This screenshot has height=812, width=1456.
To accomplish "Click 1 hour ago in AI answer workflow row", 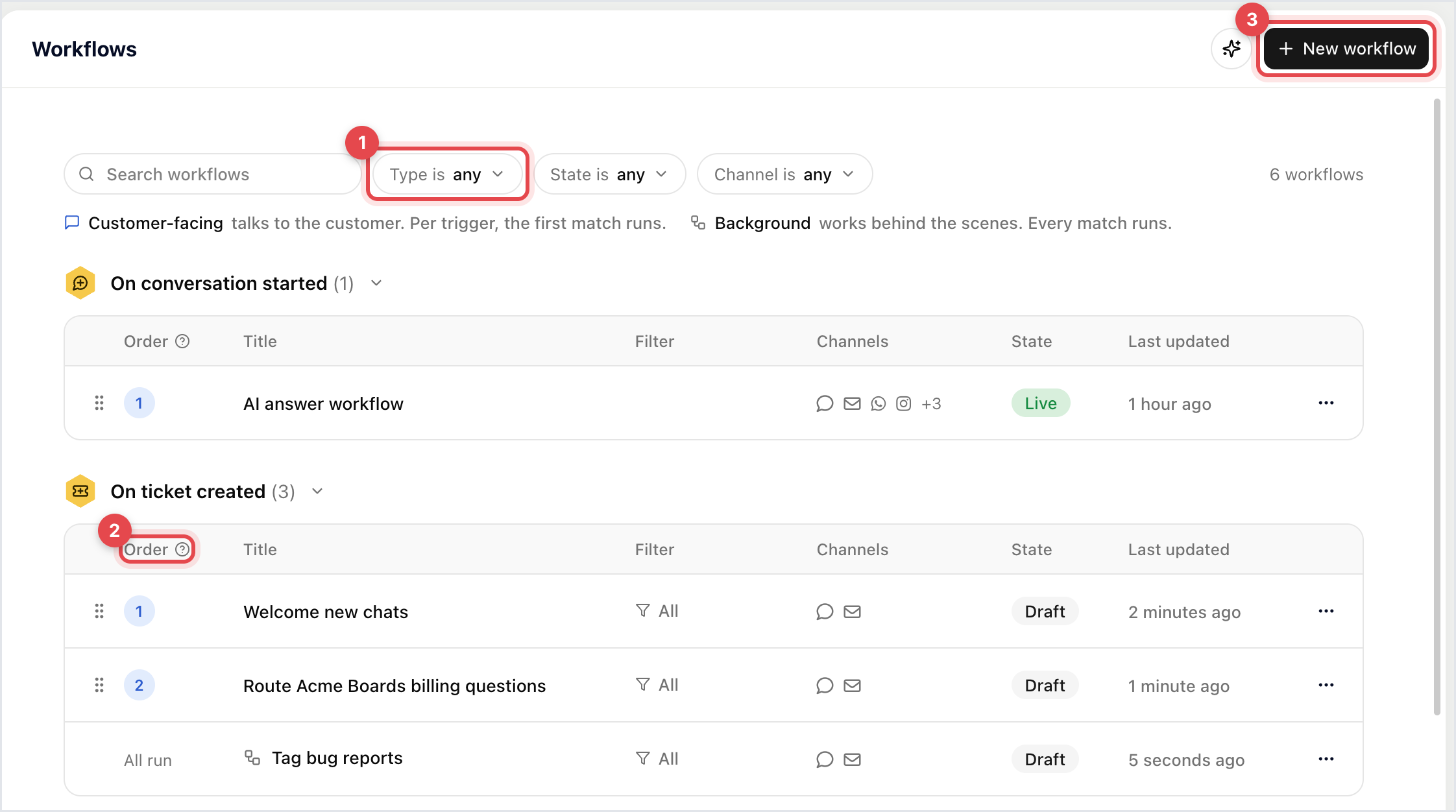I will pyautogui.click(x=1169, y=404).
